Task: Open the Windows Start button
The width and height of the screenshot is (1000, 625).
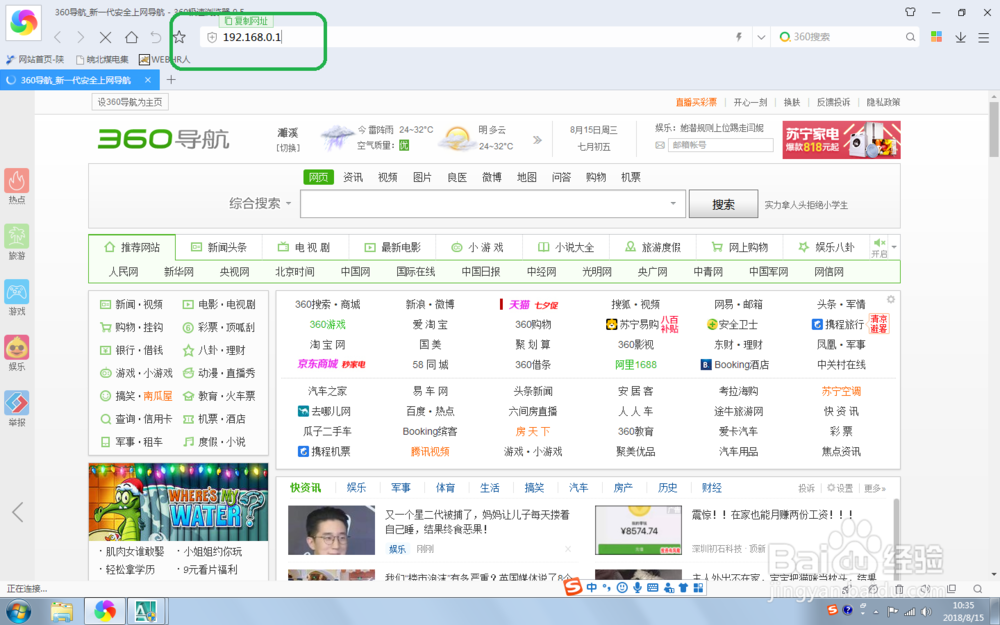Action: pos(18,611)
